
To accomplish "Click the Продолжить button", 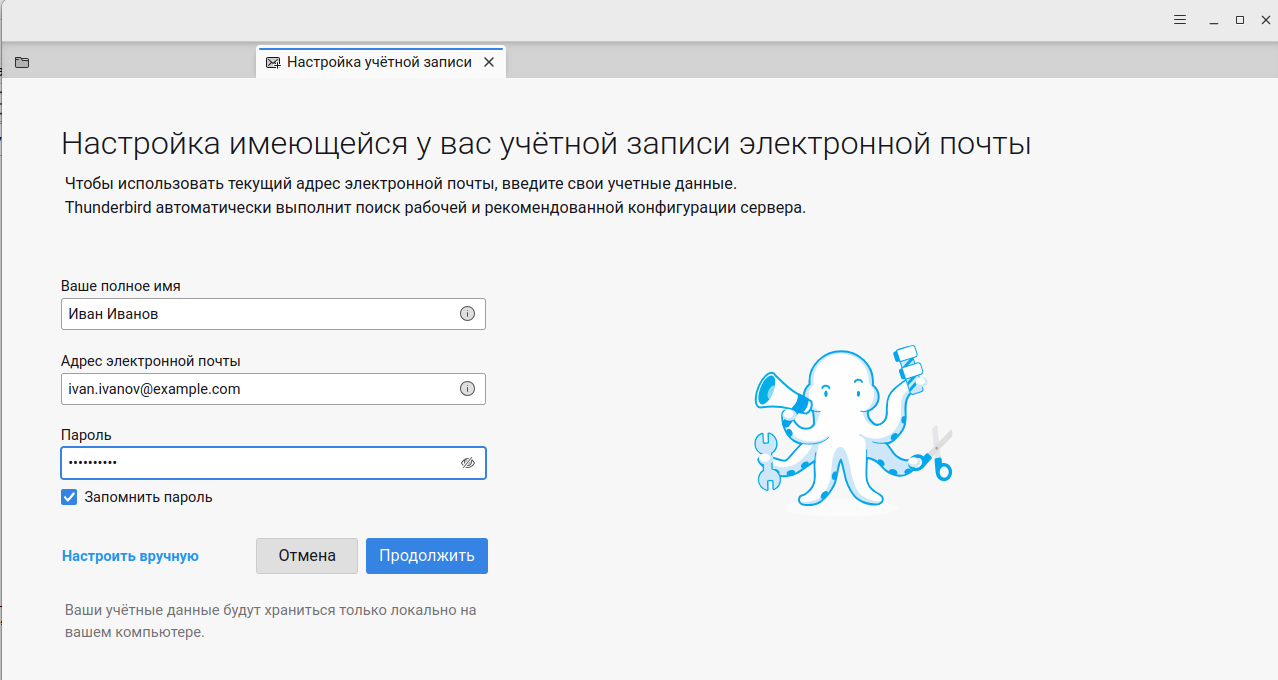I will 426,556.
